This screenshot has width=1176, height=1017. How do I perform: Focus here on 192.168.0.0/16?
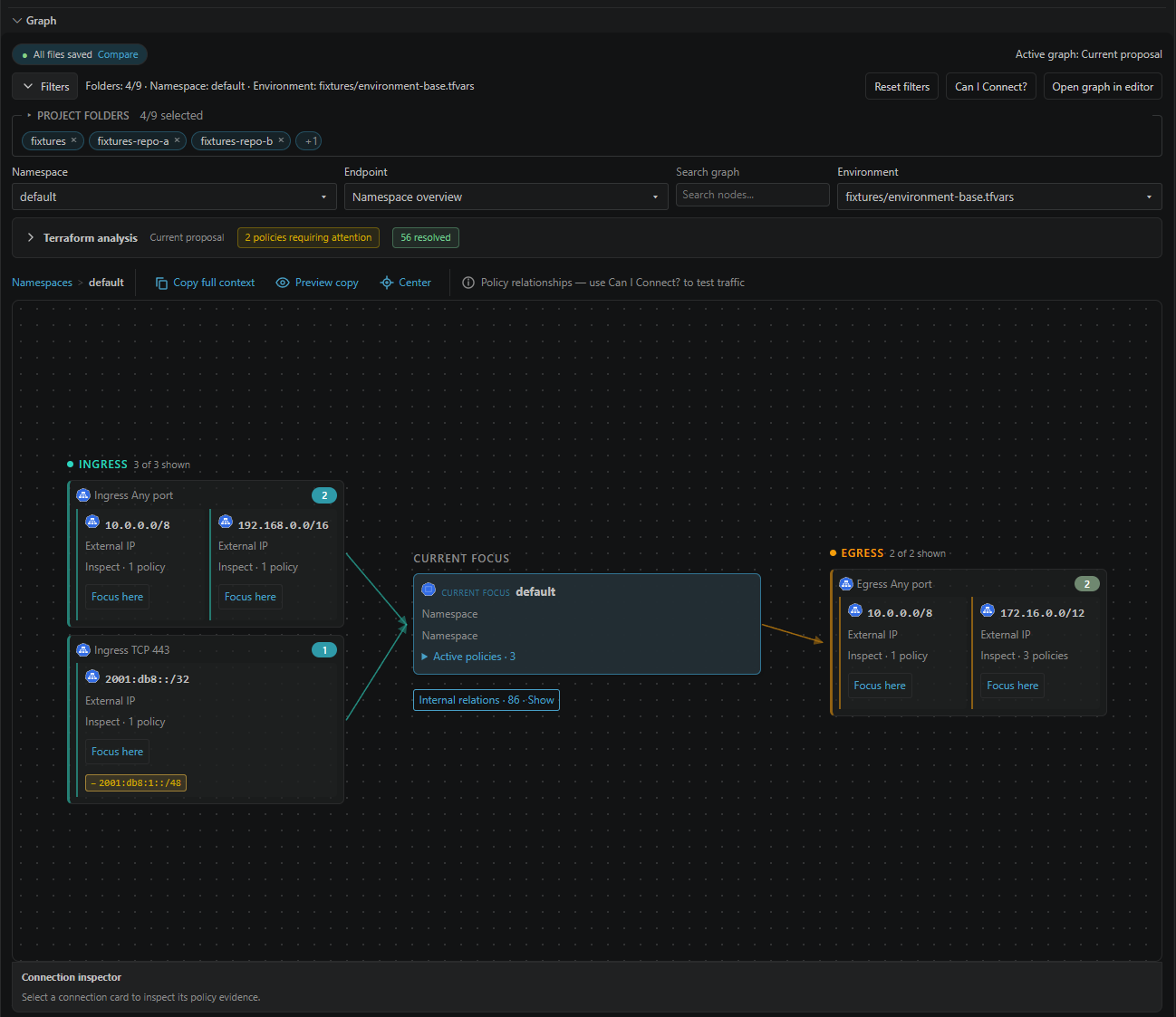click(x=250, y=597)
